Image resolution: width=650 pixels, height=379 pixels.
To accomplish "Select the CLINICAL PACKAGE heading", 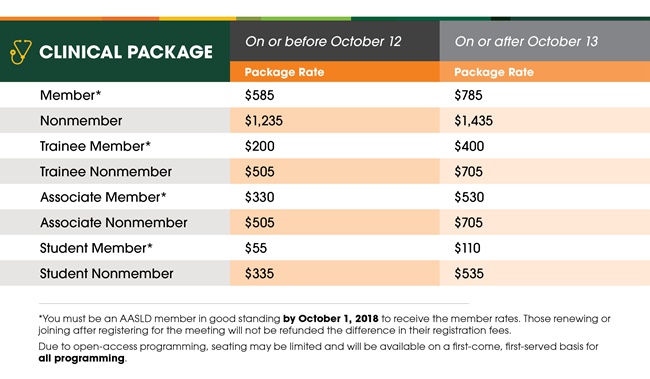I will [126, 52].
